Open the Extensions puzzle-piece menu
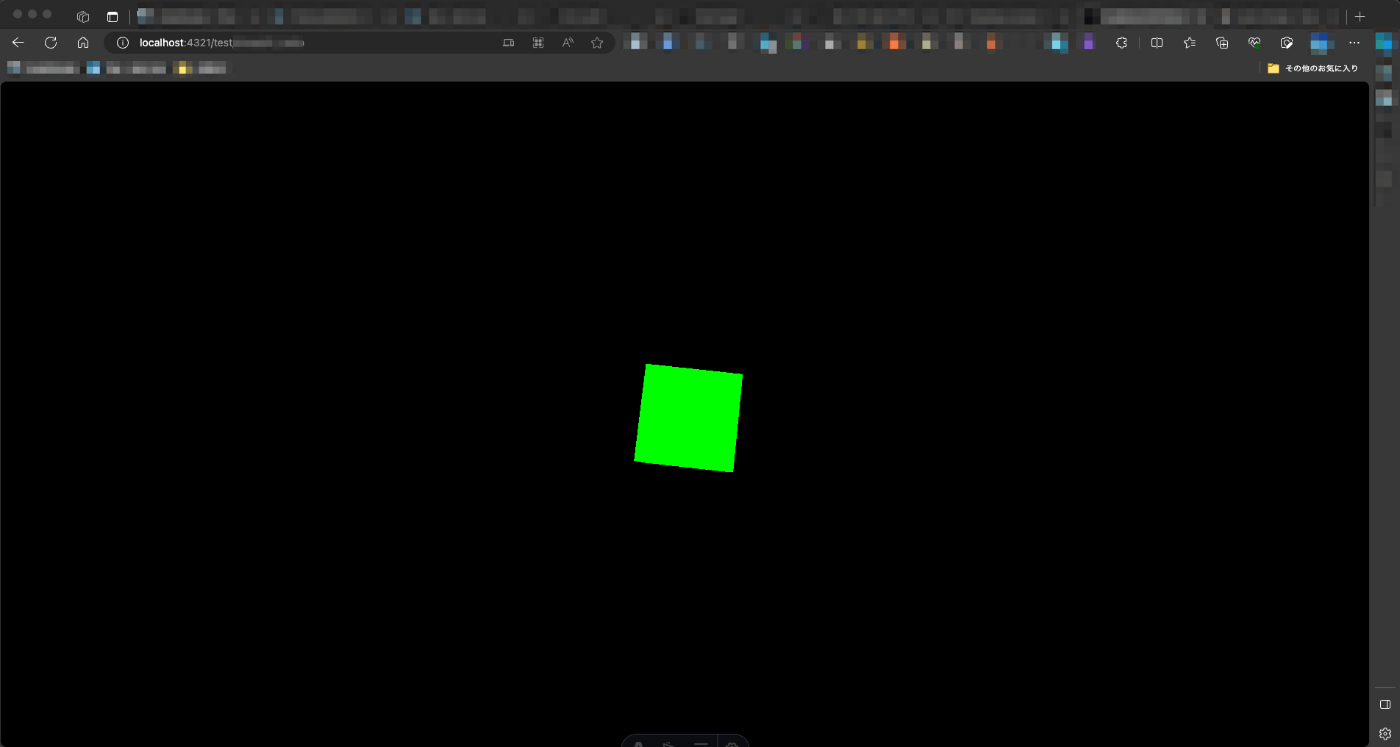Viewport: 1400px width, 747px height. [x=1122, y=43]
